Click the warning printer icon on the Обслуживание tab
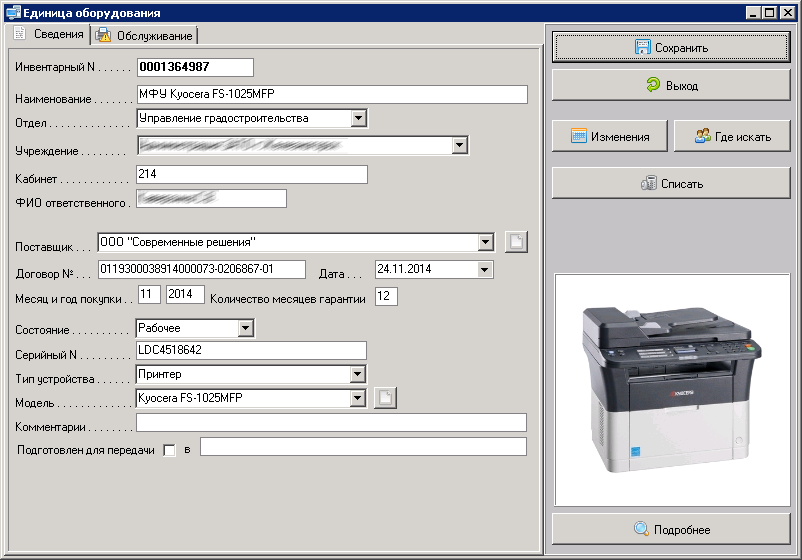The image size is (802, 560). tap(103, 35)
